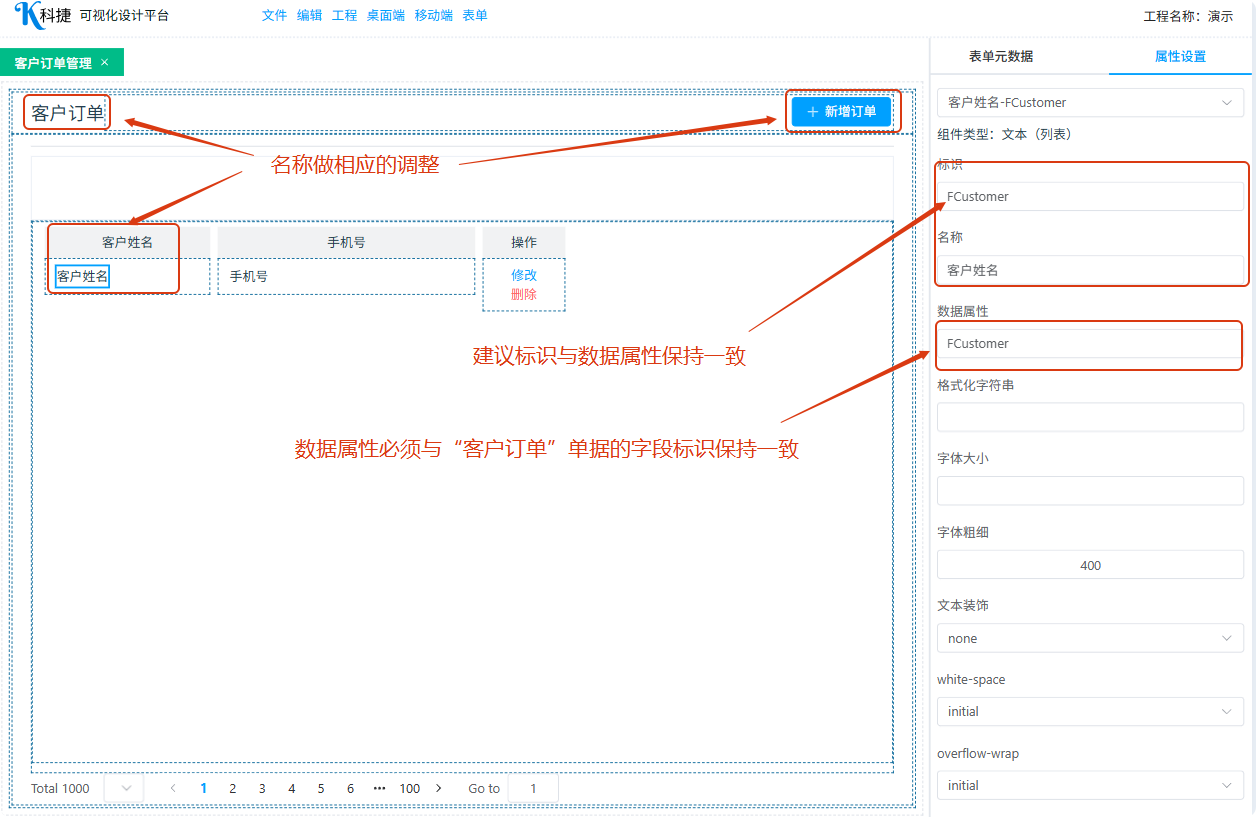Close the 客户订单管理 tab
The image size is (1256, 817).
pos(105,62)
